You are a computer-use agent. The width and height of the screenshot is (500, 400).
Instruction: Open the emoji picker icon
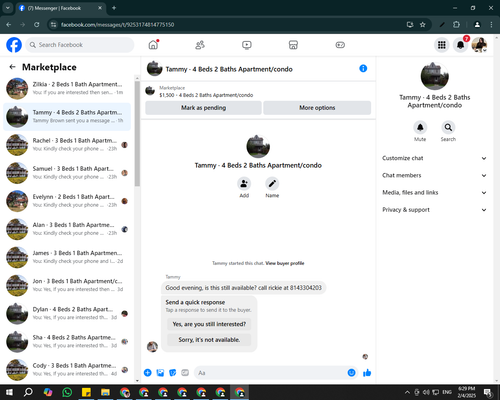pyautogui.click(x=351, y=373)
